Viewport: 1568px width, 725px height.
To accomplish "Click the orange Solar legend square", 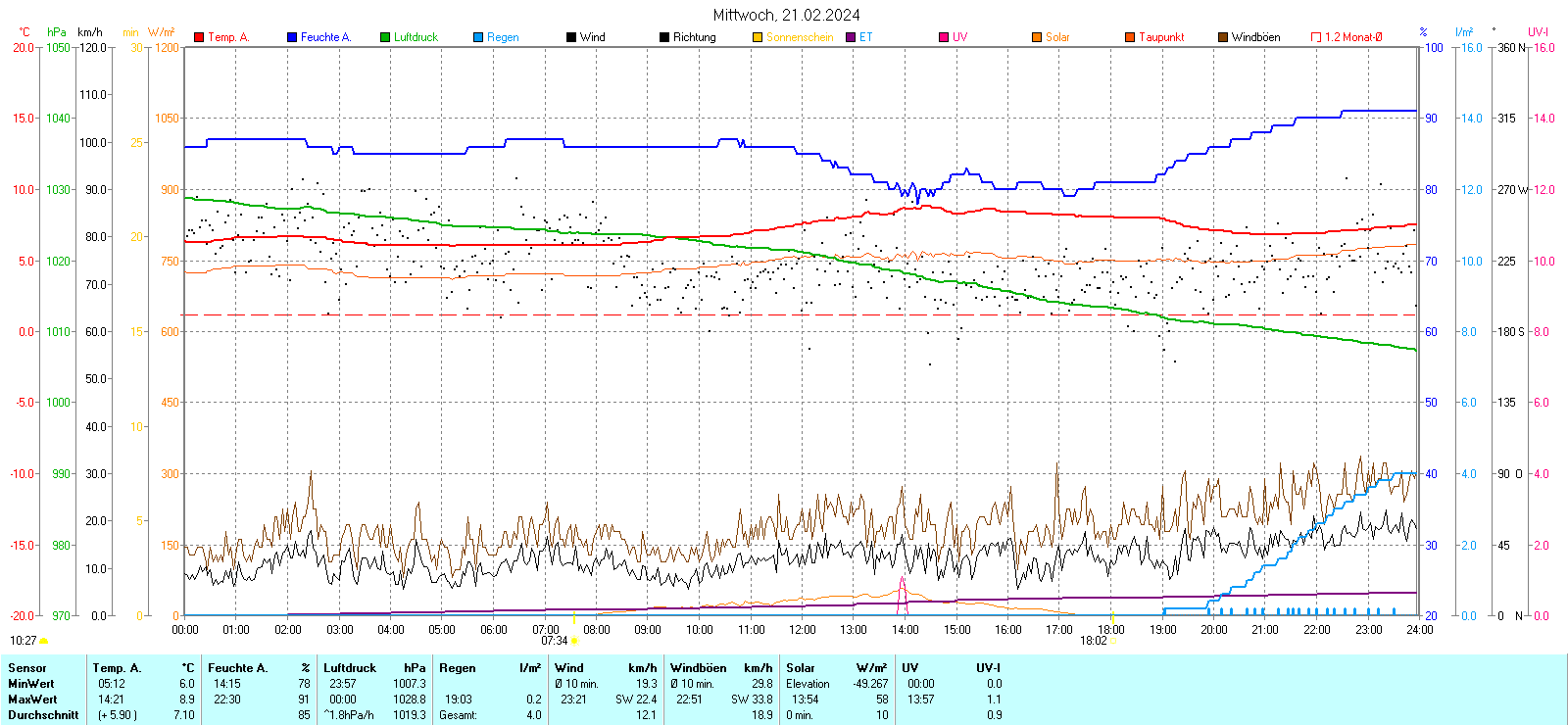I will point(1037,37).
